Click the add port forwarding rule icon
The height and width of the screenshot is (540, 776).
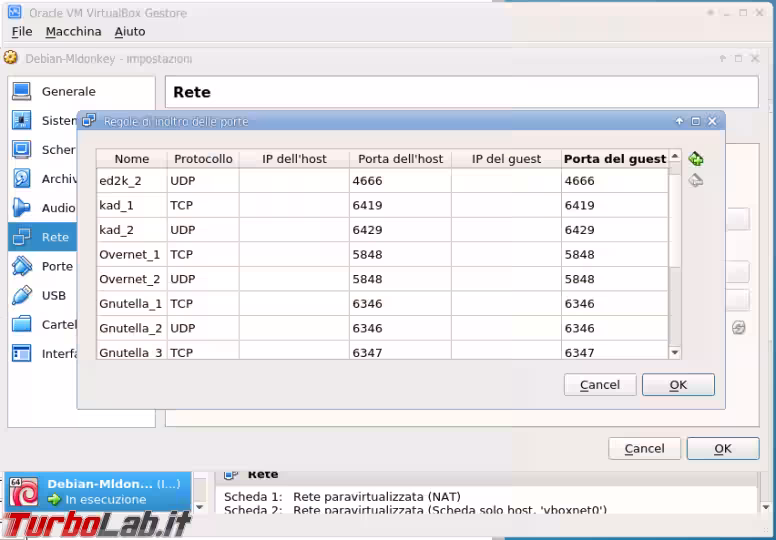point(696,159)
